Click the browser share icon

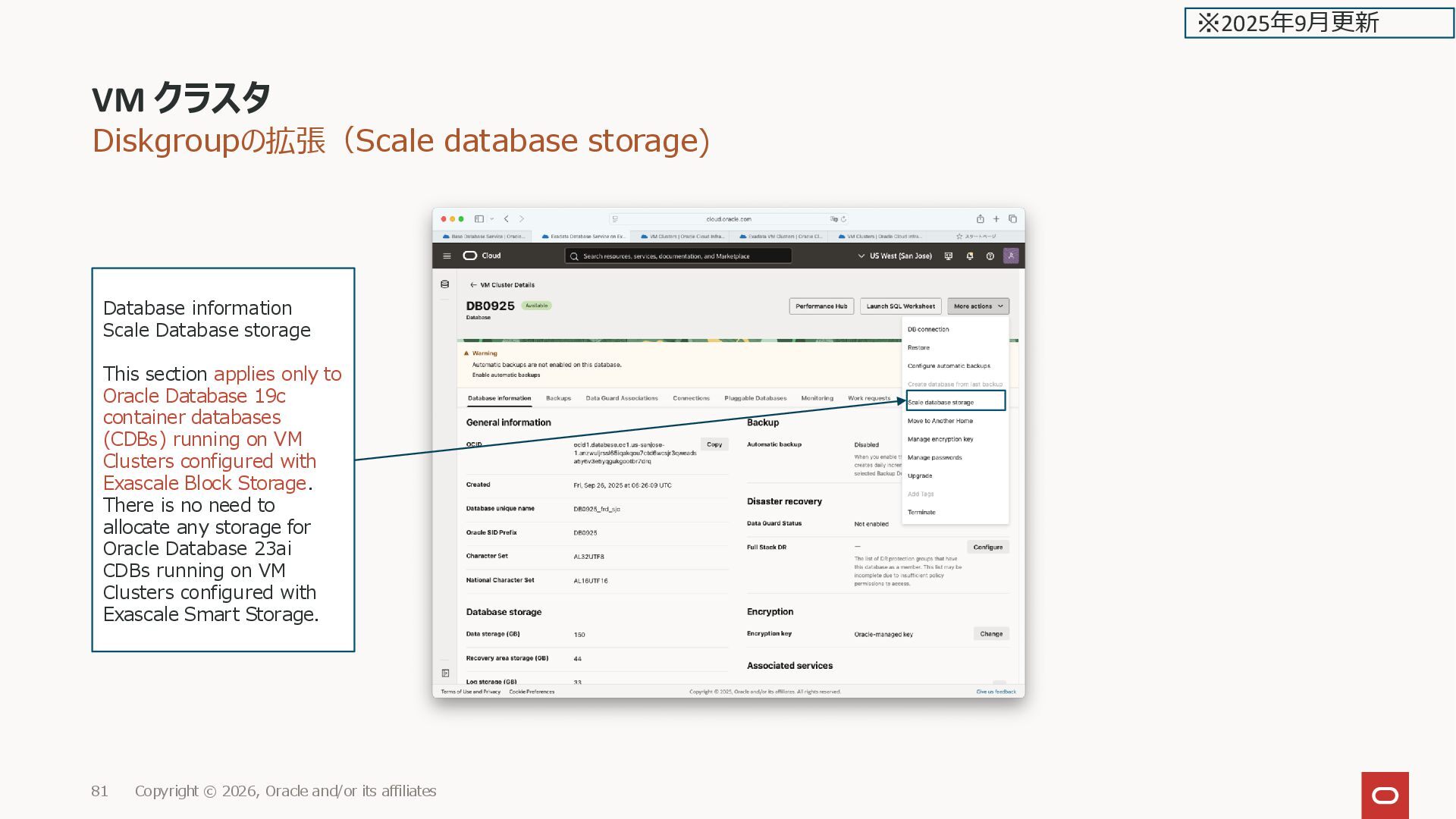pyautogui.click(x=980, y=219)
